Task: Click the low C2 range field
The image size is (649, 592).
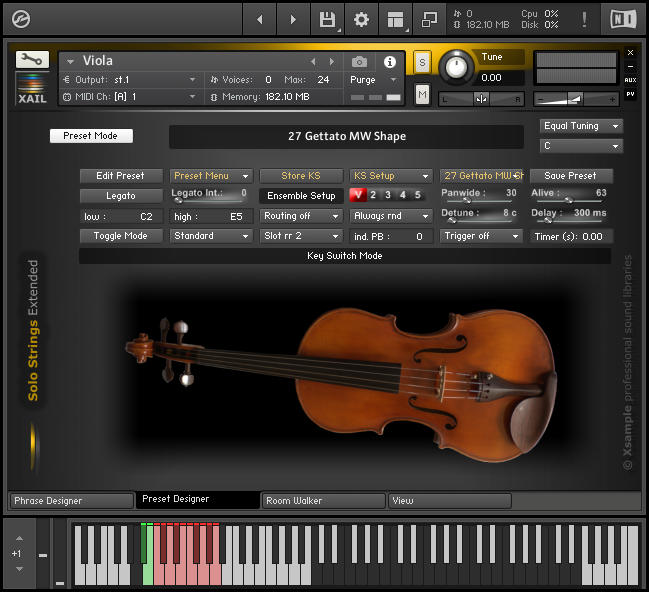Action: click(121, 216)
